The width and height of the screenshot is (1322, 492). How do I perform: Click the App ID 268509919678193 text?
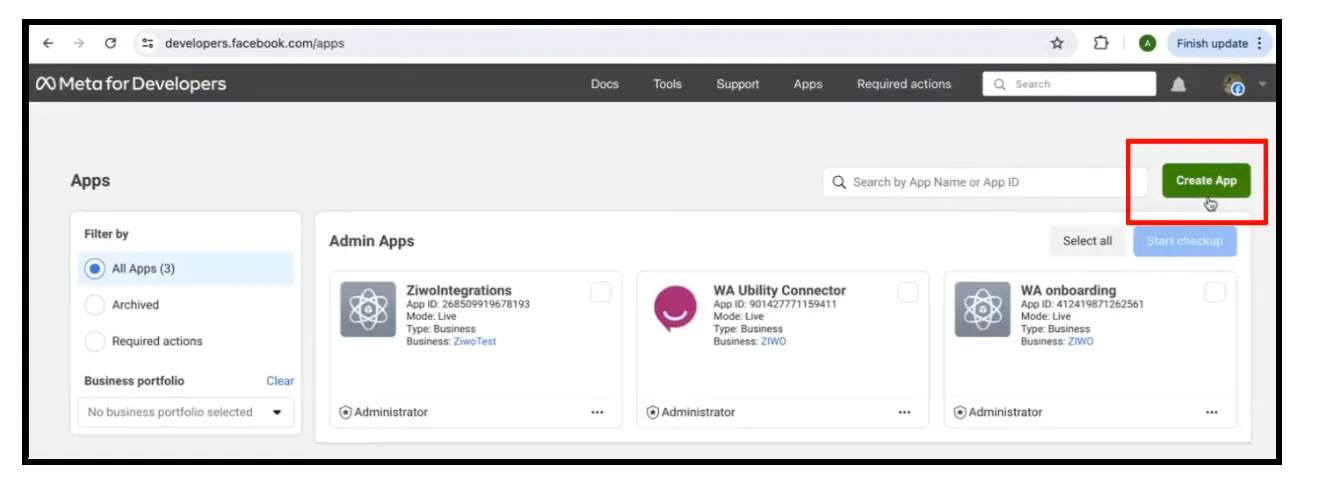[468, 304]
